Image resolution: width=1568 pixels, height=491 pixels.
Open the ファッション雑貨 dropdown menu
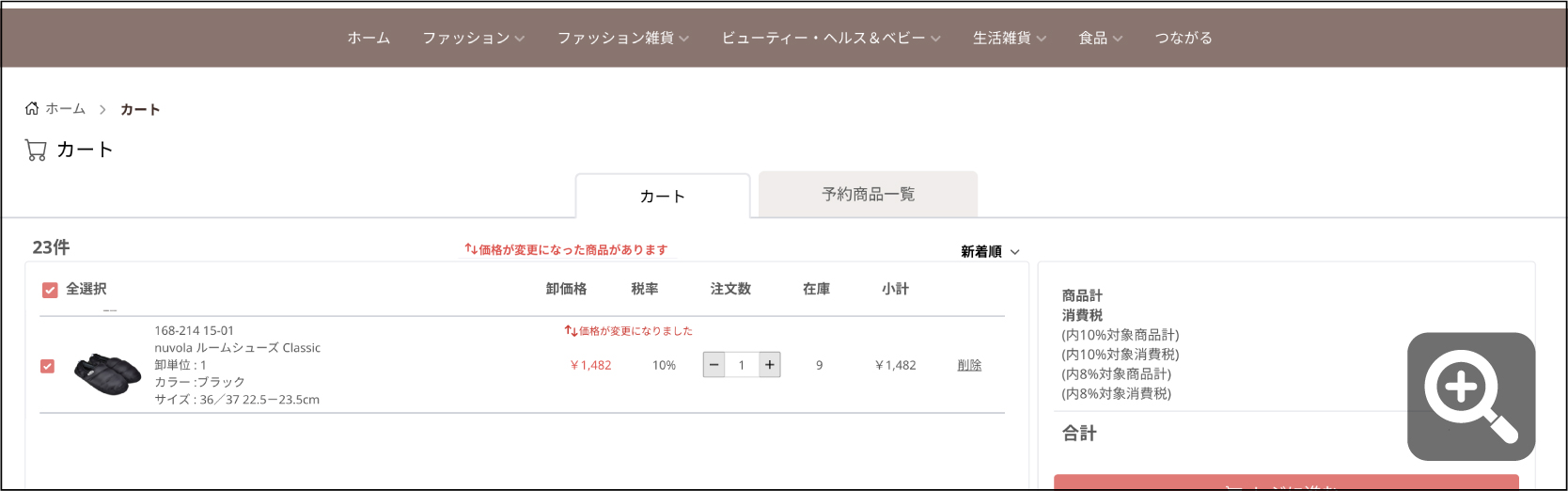tap(623, 38)
